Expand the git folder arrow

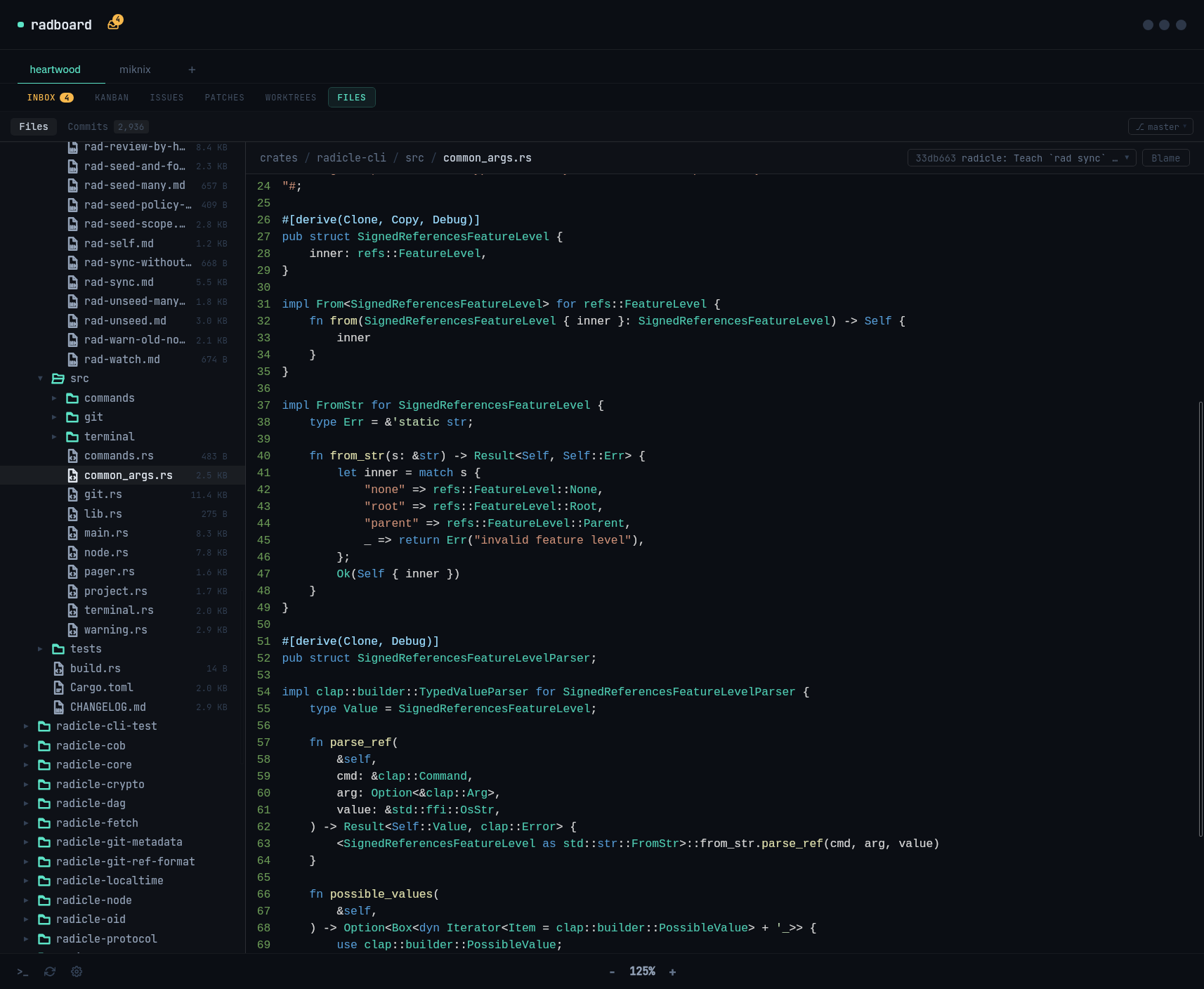pos(54,417)
